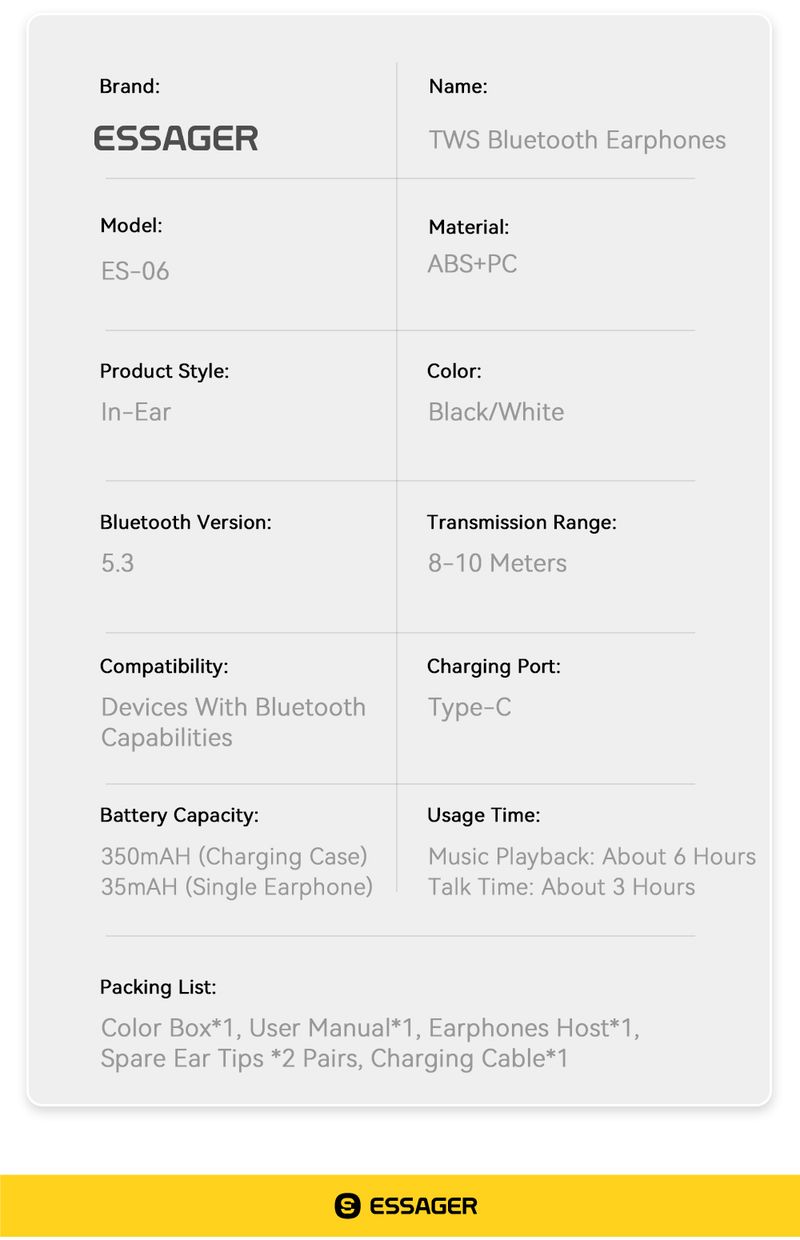Click the Black/White color value
Screen dimensions: 800x1240
(496, 412)
